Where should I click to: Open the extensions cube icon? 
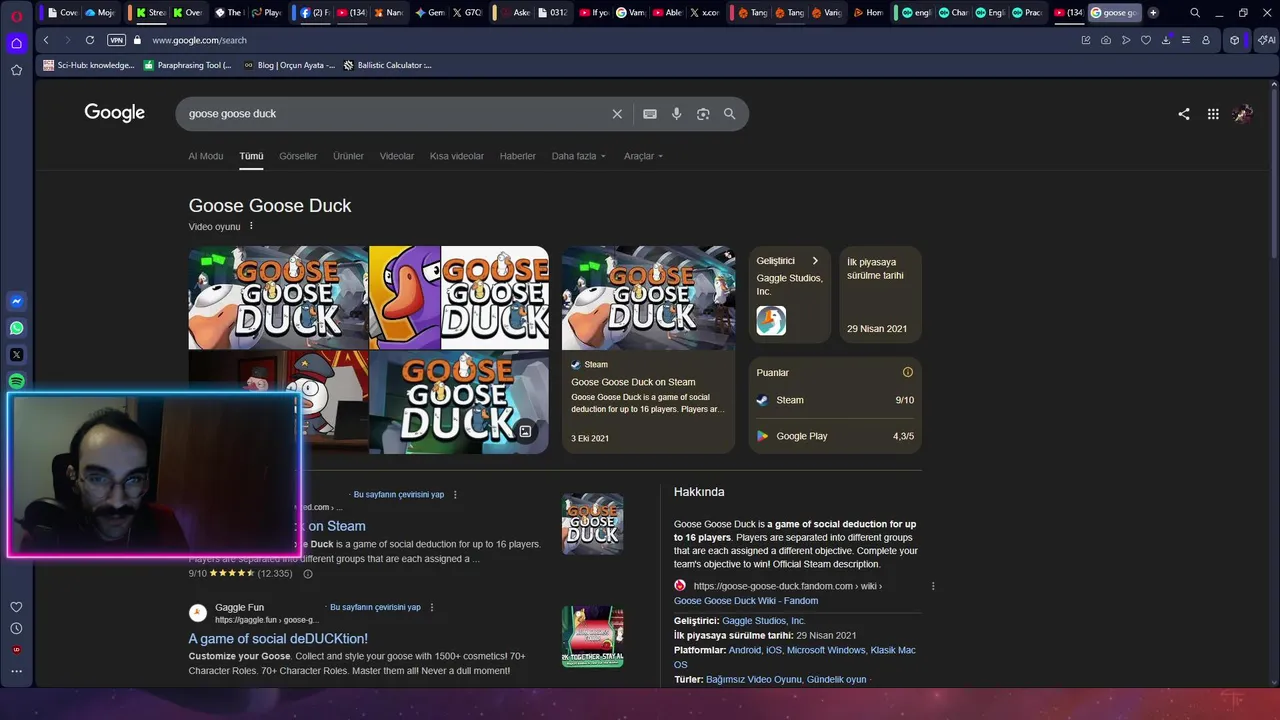pyautogui.click(x=1235, y=40)
